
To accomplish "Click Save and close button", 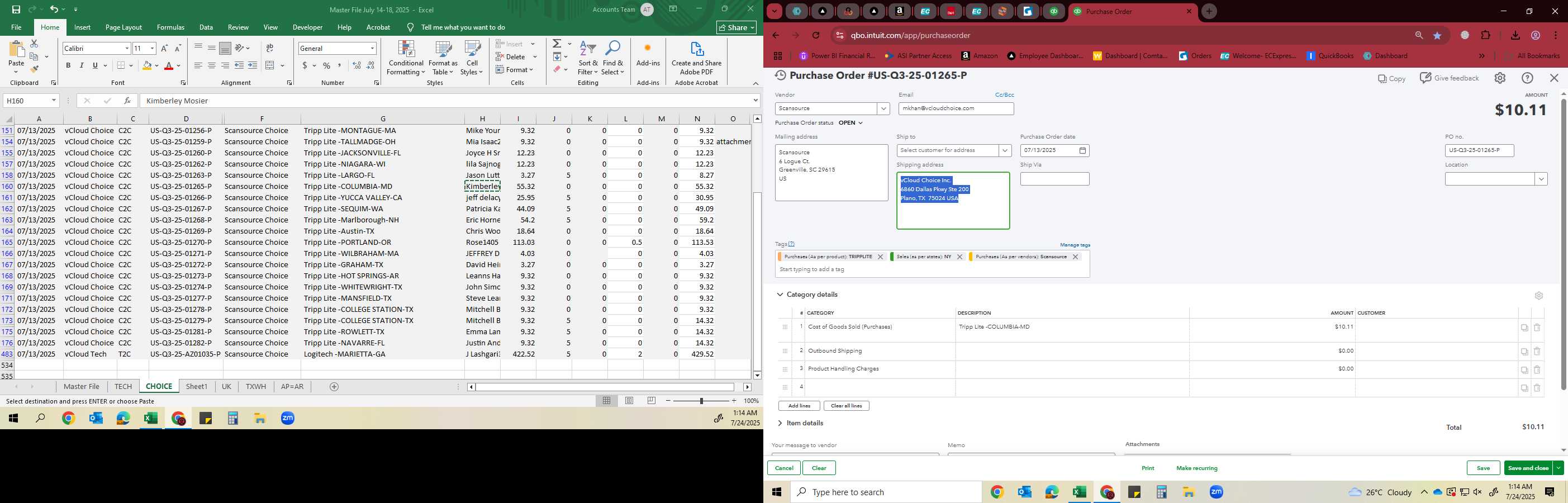I will tap(1528, 468).
